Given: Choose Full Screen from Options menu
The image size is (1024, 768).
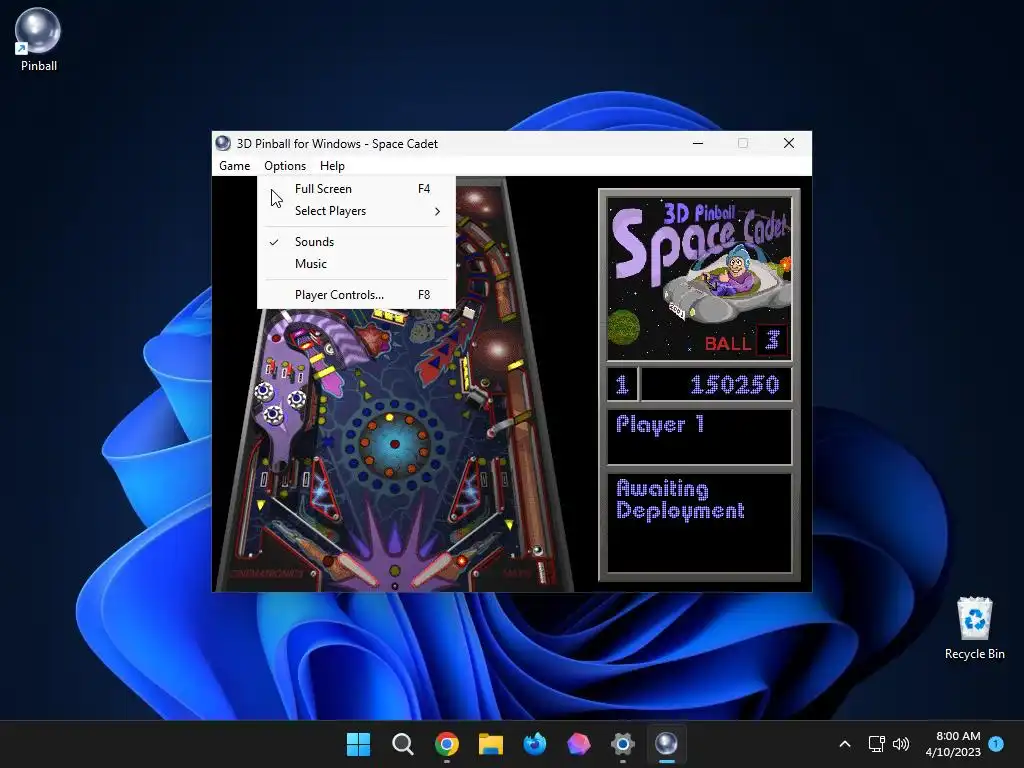Looking at the screenshot, I should click(357, 189).
